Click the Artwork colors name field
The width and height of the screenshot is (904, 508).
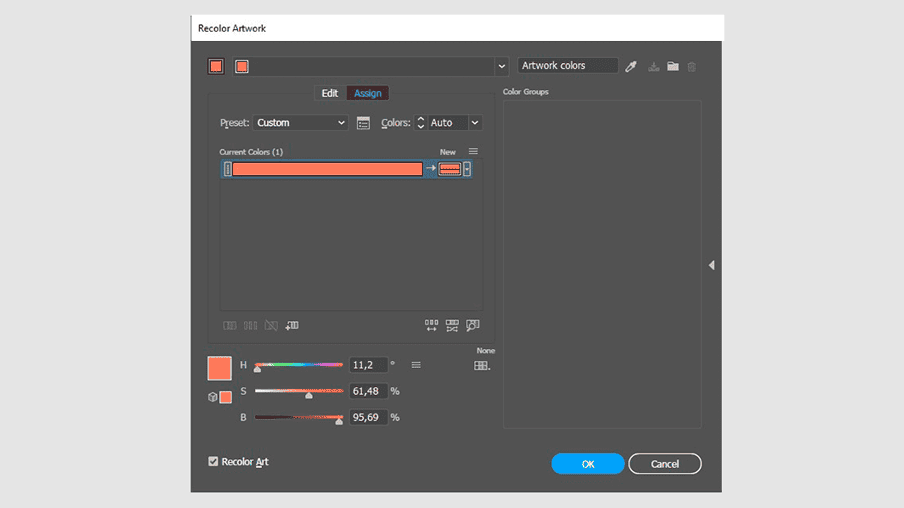[567, 66]
